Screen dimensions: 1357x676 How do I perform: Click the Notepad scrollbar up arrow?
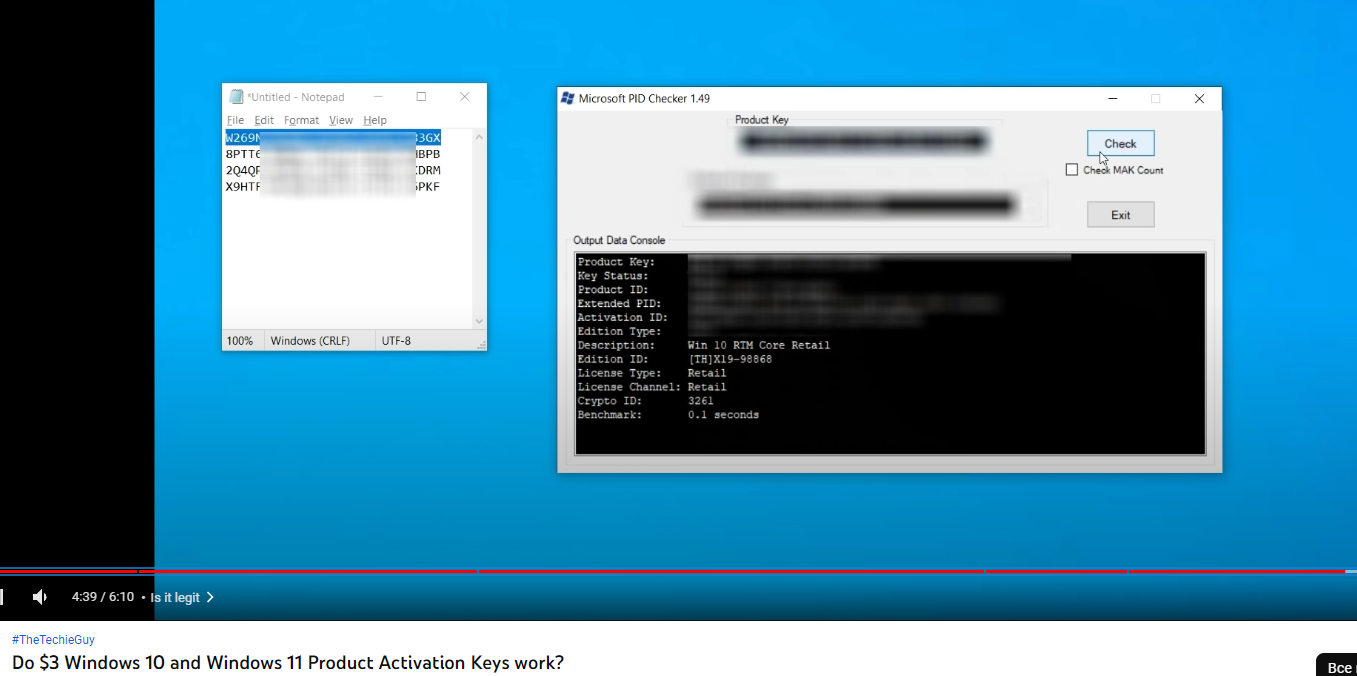(x=479, y=137)
